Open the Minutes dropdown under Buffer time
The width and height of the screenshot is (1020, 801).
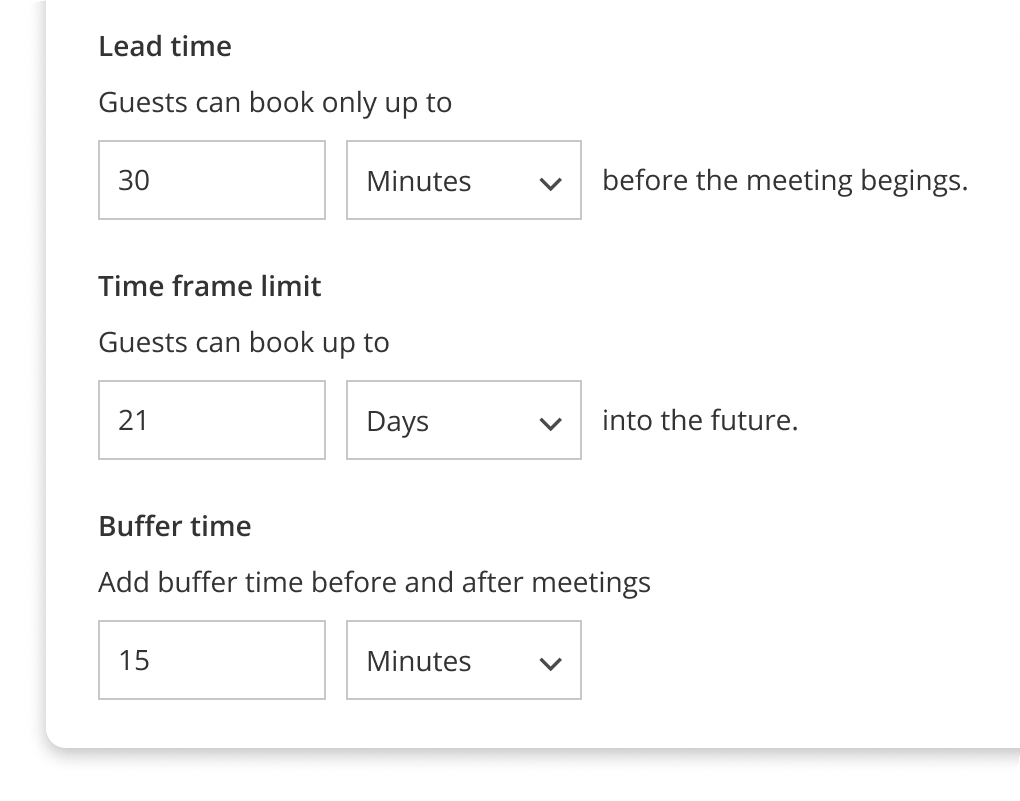click(463, 660)
